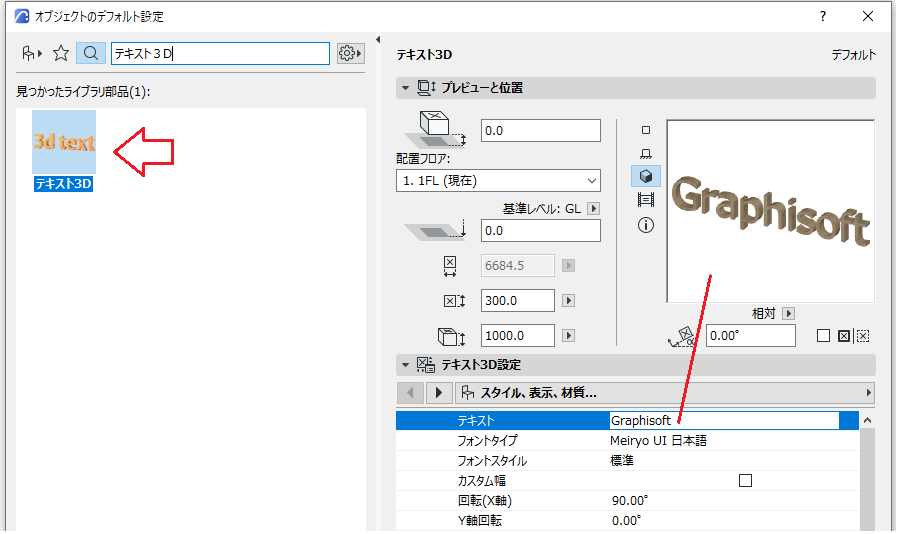The width and height of the screenshot is (900, 534).
Task: Select the search magnifier icon
Action: 91,53
